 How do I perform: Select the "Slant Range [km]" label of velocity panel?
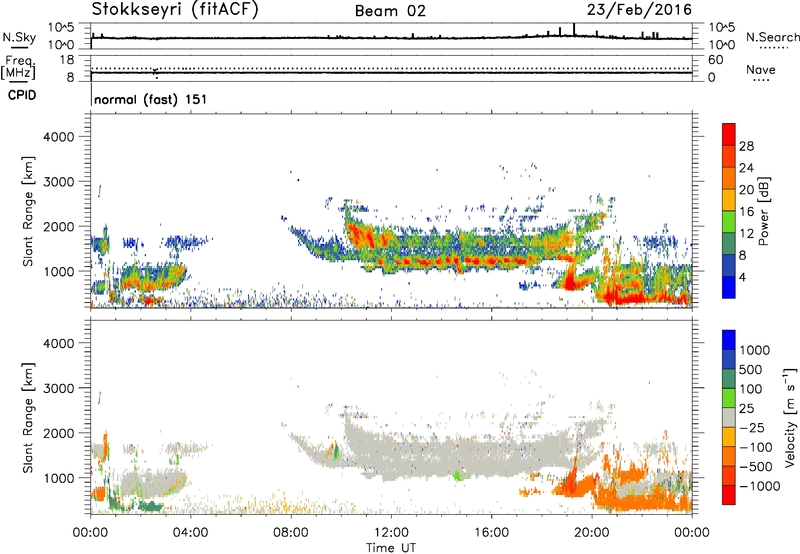coord(28,418)
